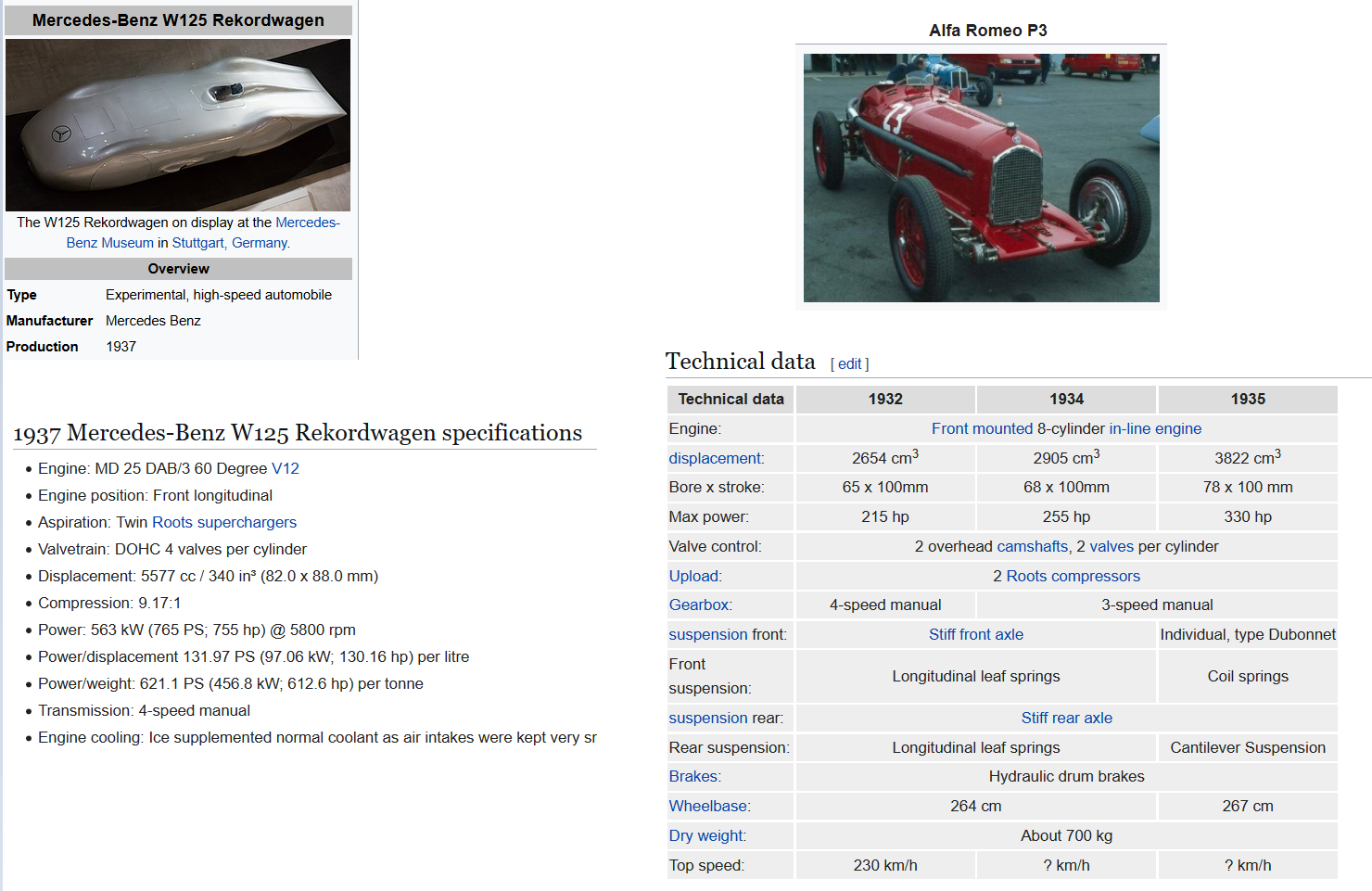1372x891 pixels.
Task: Click the suspension link in the front row
Action: pos(708,635)
